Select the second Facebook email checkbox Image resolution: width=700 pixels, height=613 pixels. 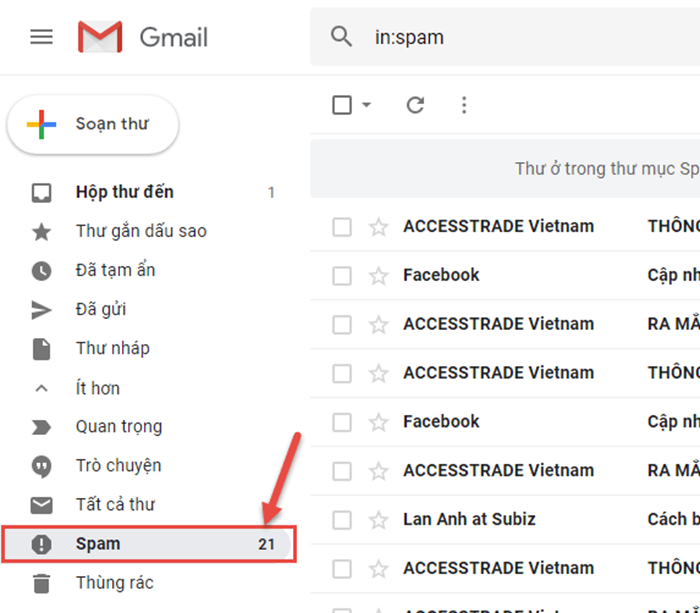point(342,422)
